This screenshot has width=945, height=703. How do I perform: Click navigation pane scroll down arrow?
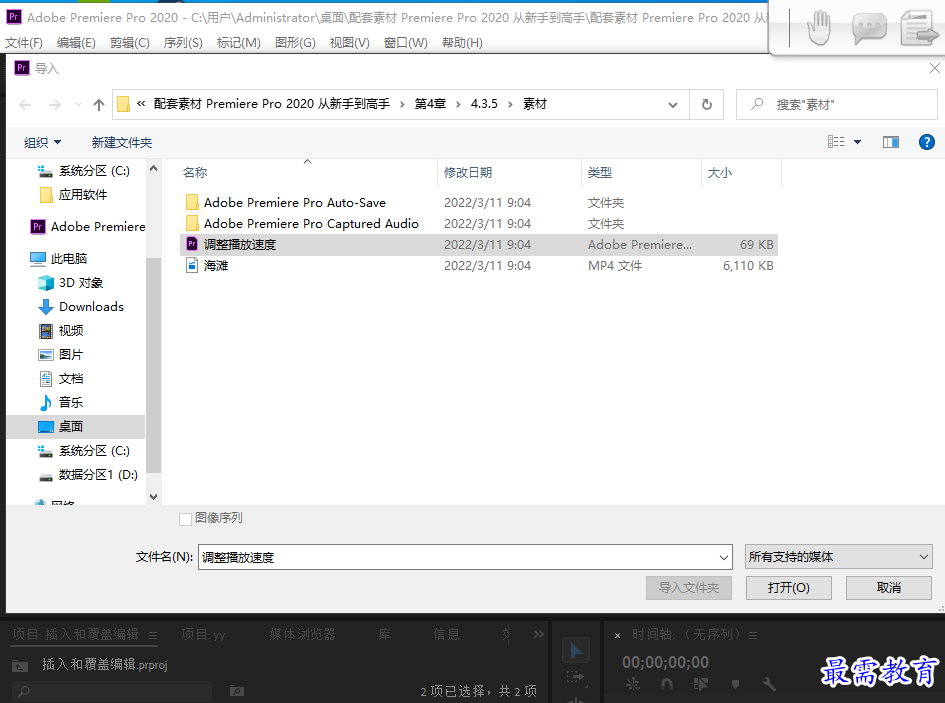[154, 497]
